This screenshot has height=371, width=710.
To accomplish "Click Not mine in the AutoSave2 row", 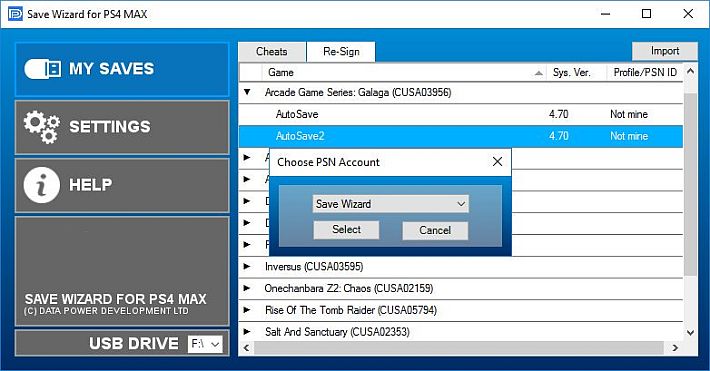I will pos(629,136).
